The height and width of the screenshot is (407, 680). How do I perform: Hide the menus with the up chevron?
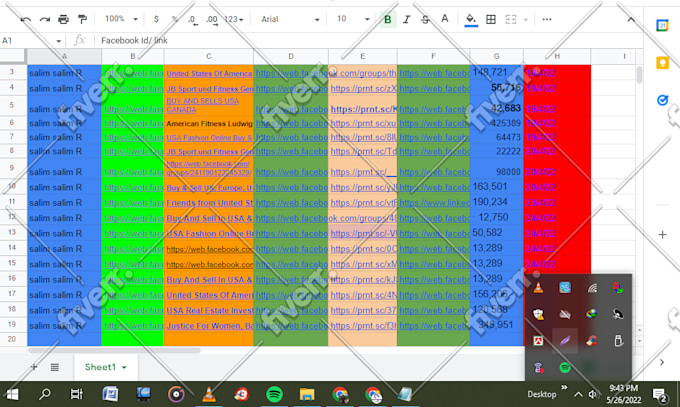[631, 20]
